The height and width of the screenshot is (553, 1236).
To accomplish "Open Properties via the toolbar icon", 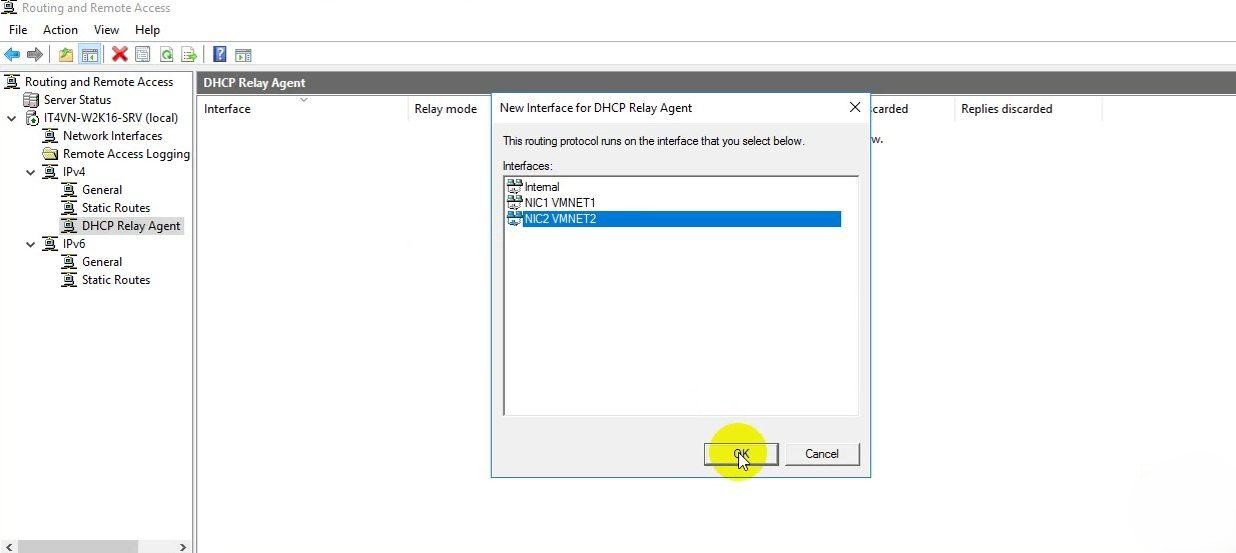I will (x=143, y=54).
